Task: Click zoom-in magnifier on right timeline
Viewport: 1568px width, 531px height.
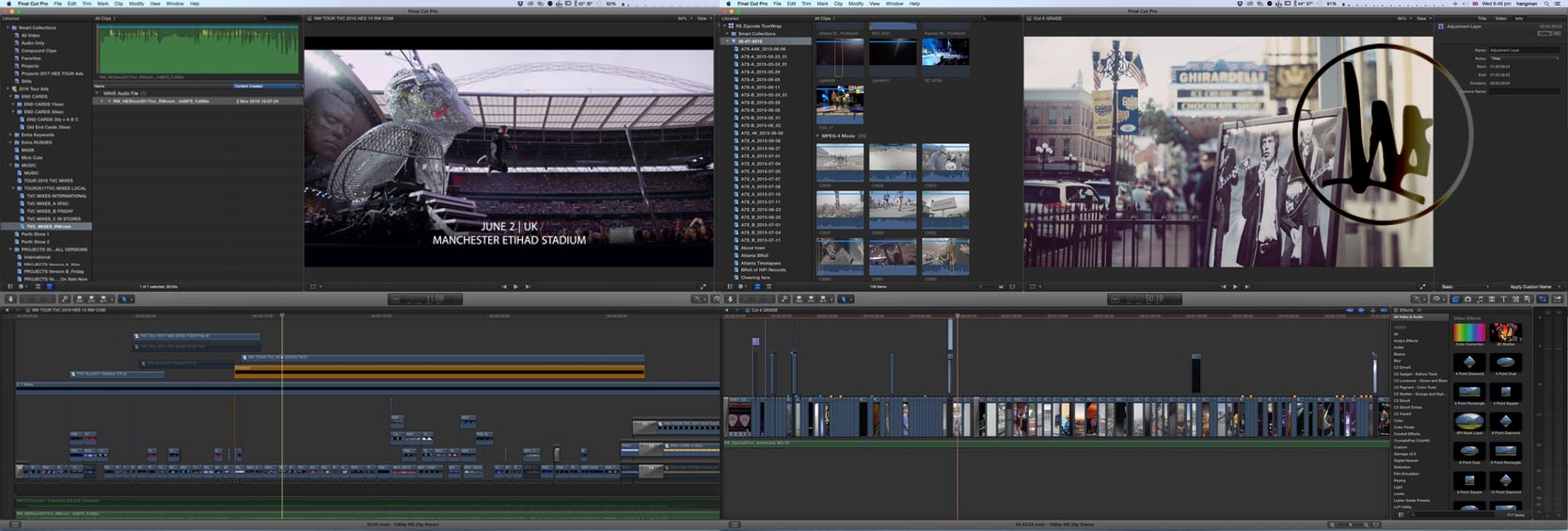Action: (x=1366, y=524)
